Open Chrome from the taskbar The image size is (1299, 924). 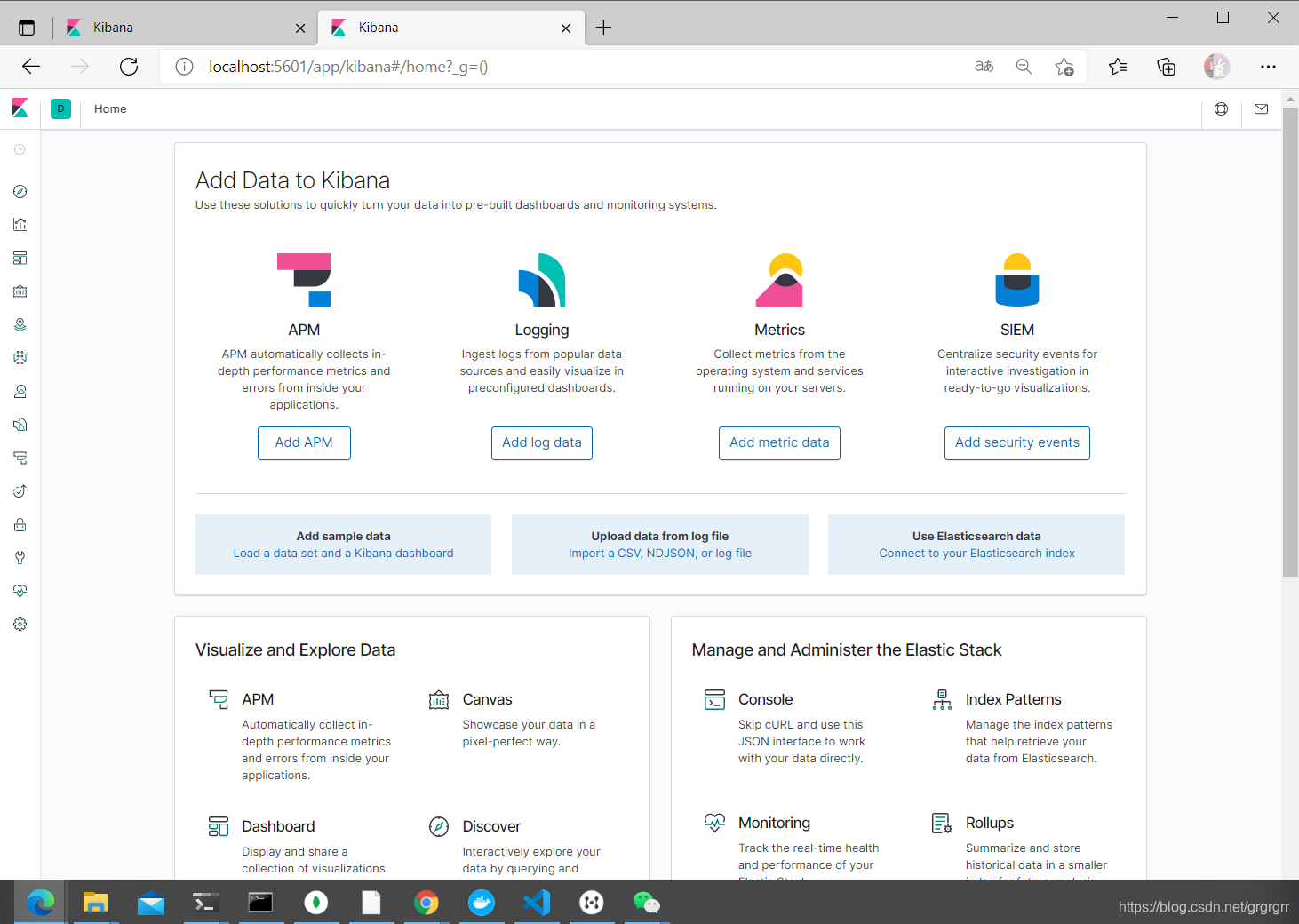[426, 903]
